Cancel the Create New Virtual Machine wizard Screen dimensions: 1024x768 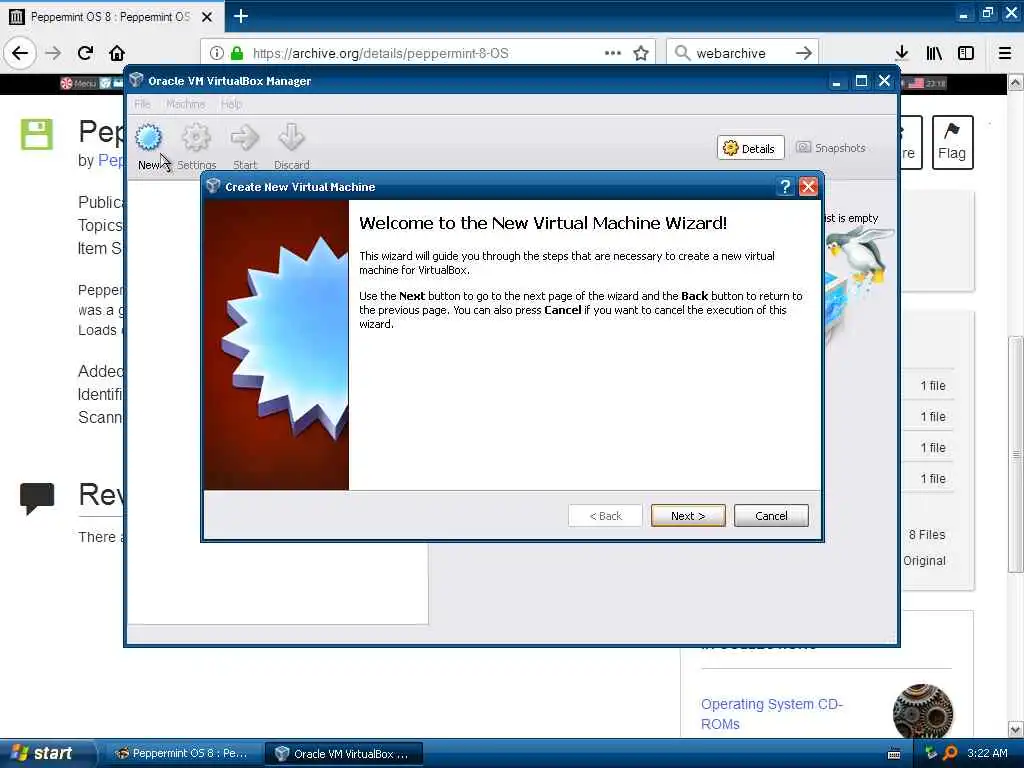point(771,516)
